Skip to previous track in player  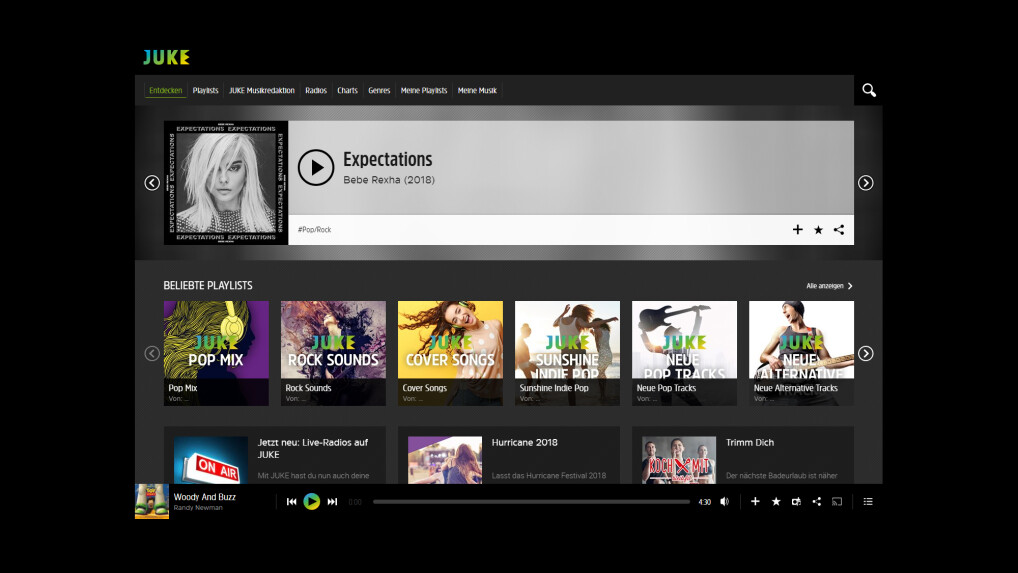pyautogui.click(x=292, y=502)
